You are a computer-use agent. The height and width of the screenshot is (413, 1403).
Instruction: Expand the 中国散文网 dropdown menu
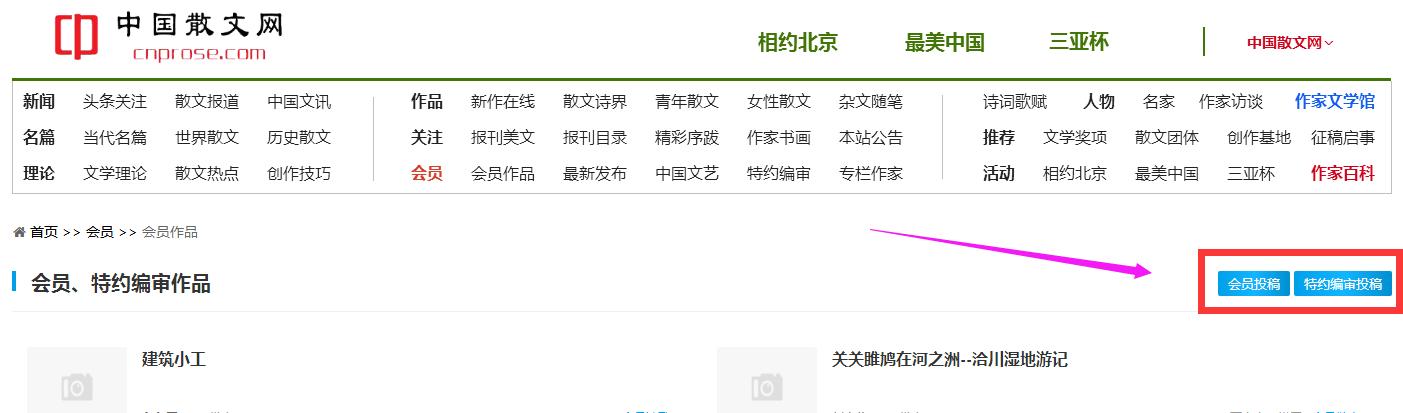[1290, 43]
